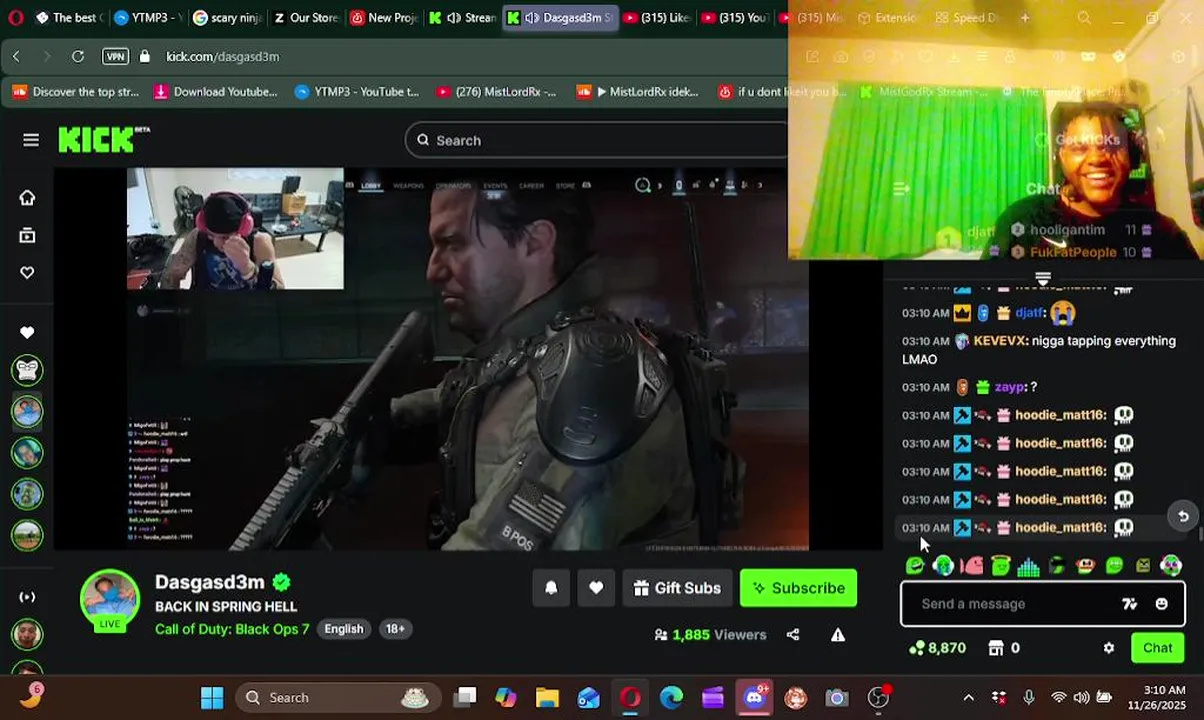Select the green speech bubble emote
The height and width of the screenshot is (720, 1204).
(1115, 566)
